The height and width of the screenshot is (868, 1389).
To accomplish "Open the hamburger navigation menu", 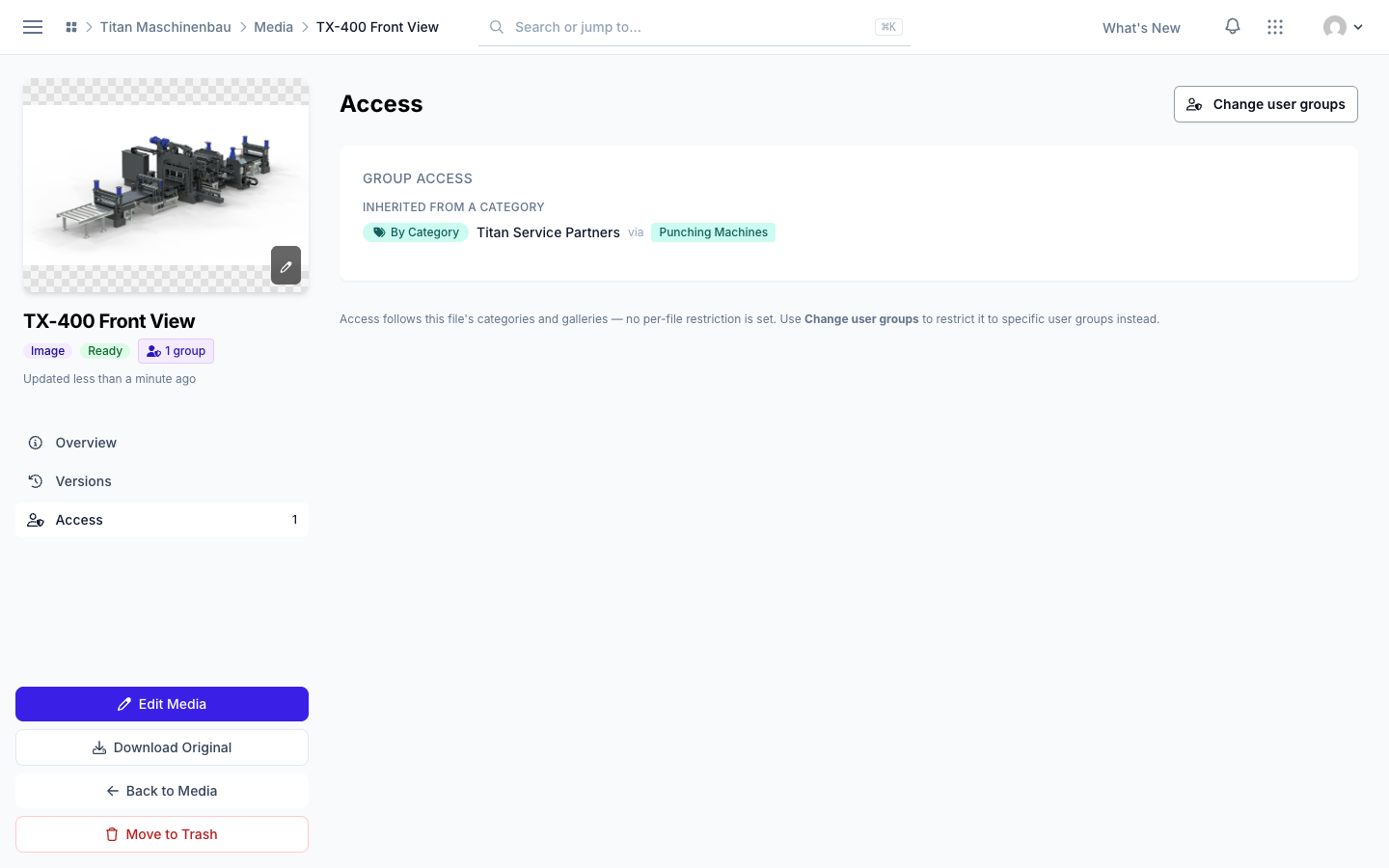I will 33,27.
